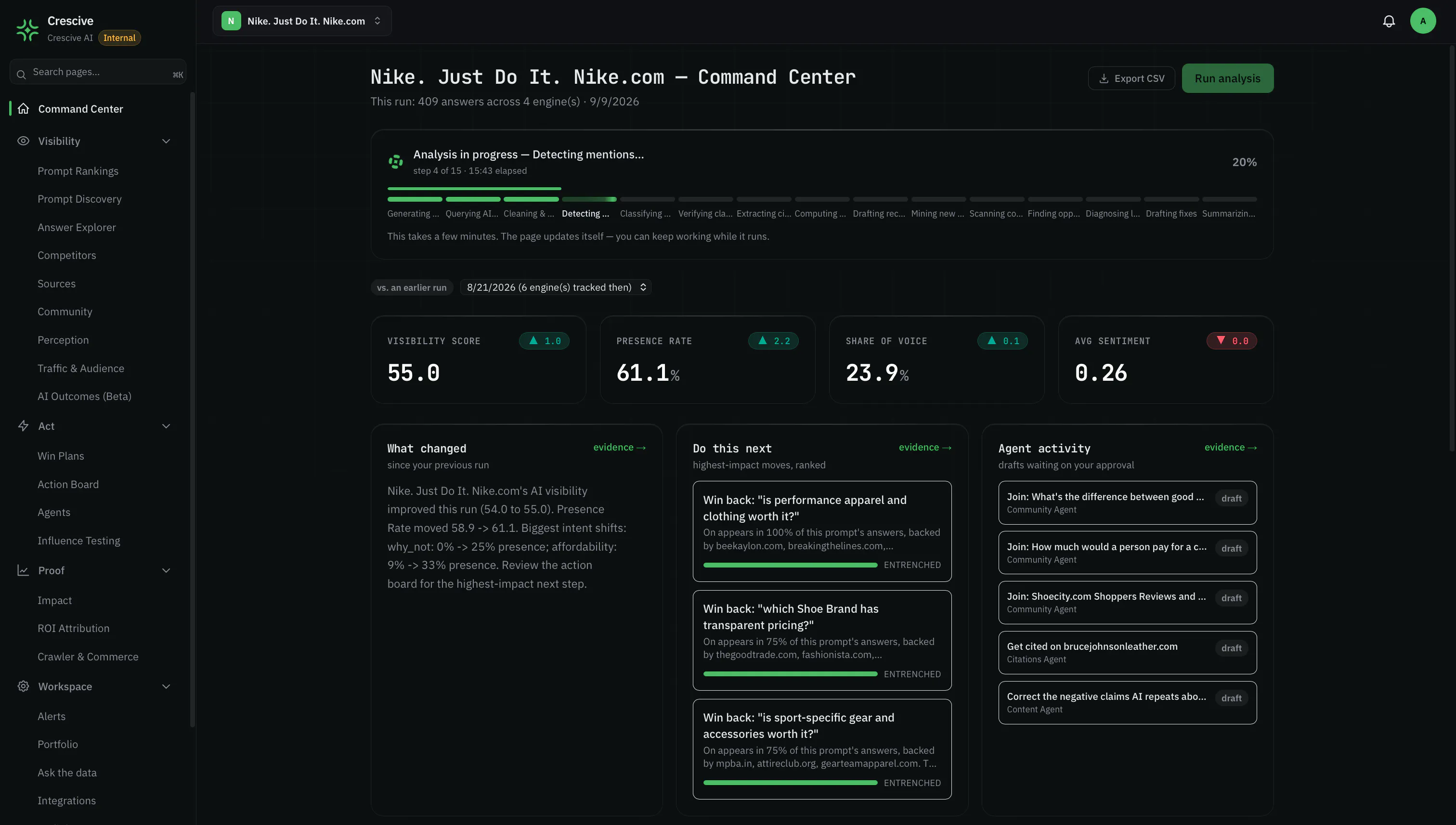Collapse the Act section chevron
This screenshot has height=825, width=1456.
[x=166, y=426]
